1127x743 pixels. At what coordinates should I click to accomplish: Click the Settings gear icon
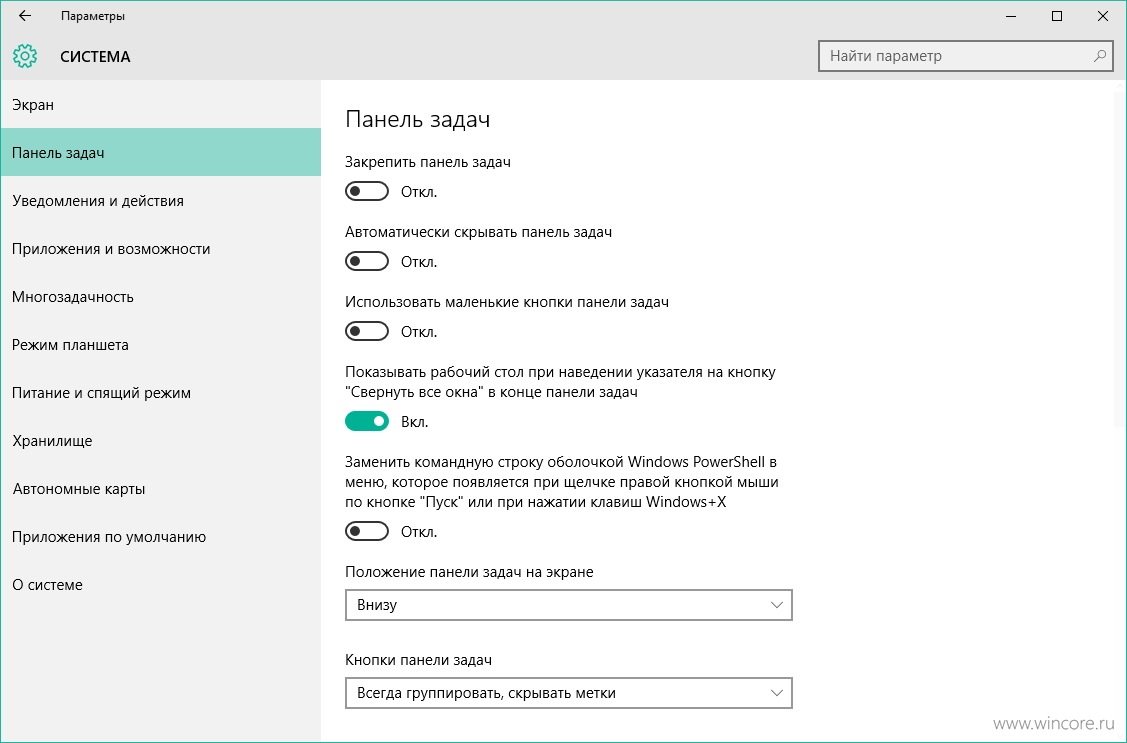(x=24, y=56)
